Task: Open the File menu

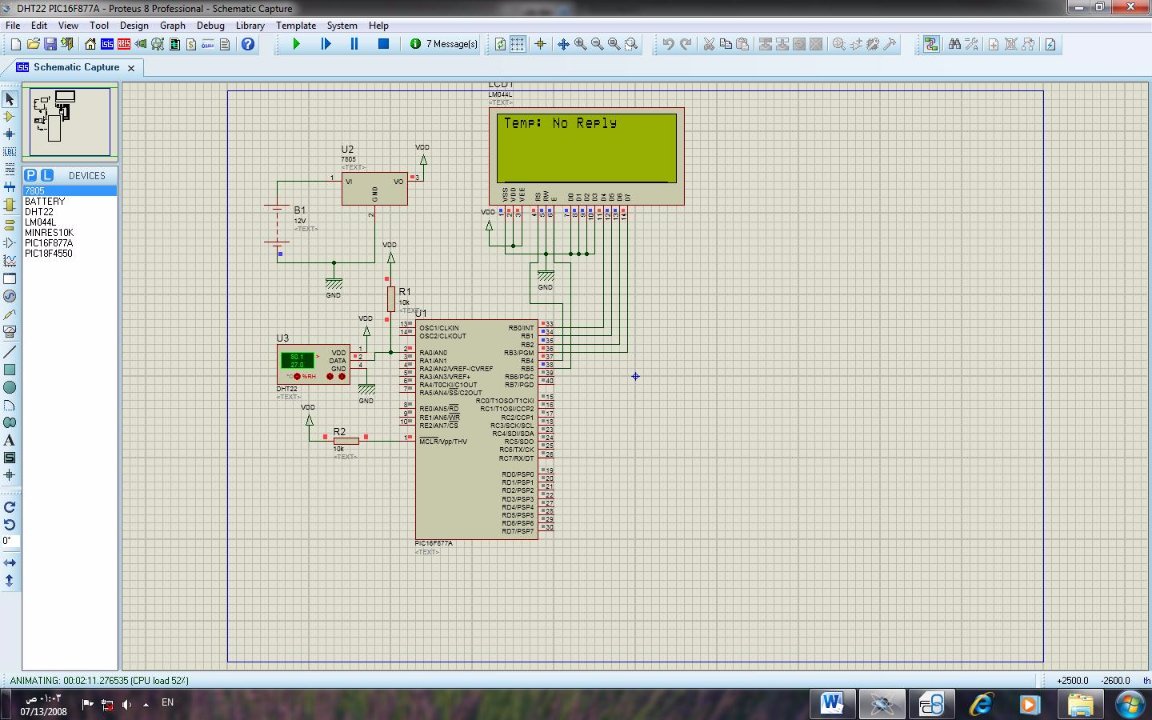Action: click(12, 26)
